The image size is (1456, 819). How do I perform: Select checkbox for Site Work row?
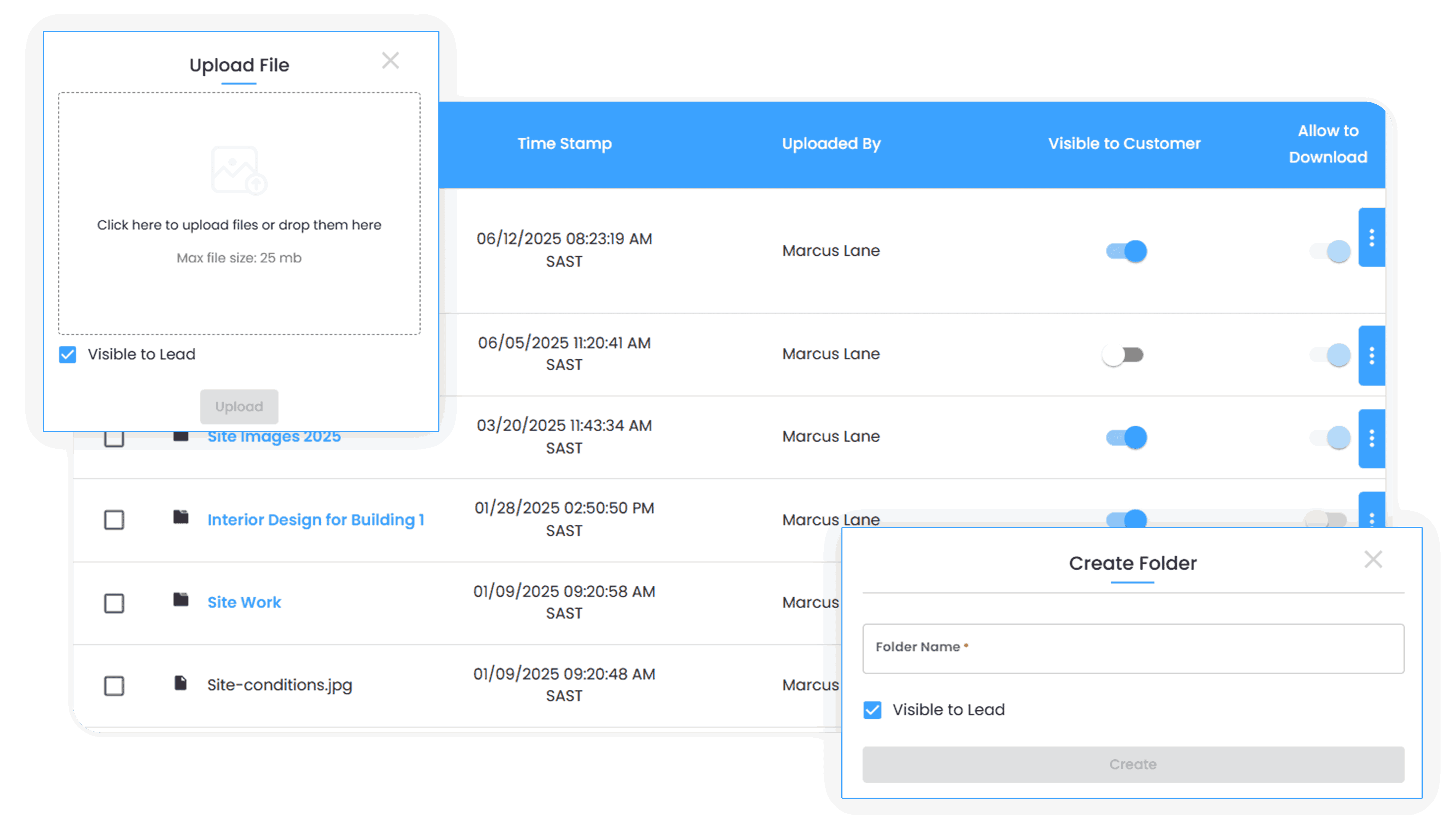[x=114, y=603]
